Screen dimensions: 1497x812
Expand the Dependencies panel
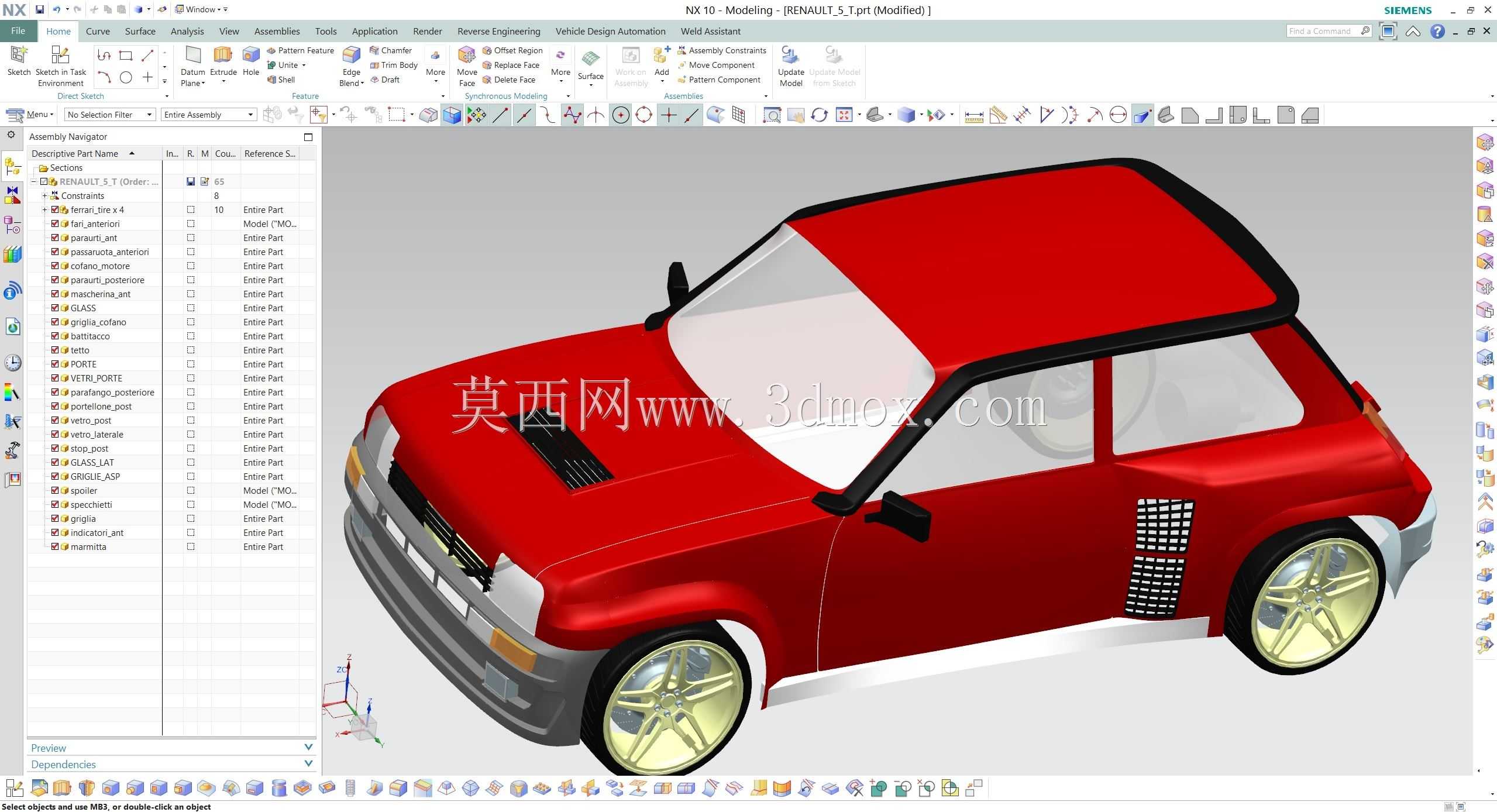point(171,764)
